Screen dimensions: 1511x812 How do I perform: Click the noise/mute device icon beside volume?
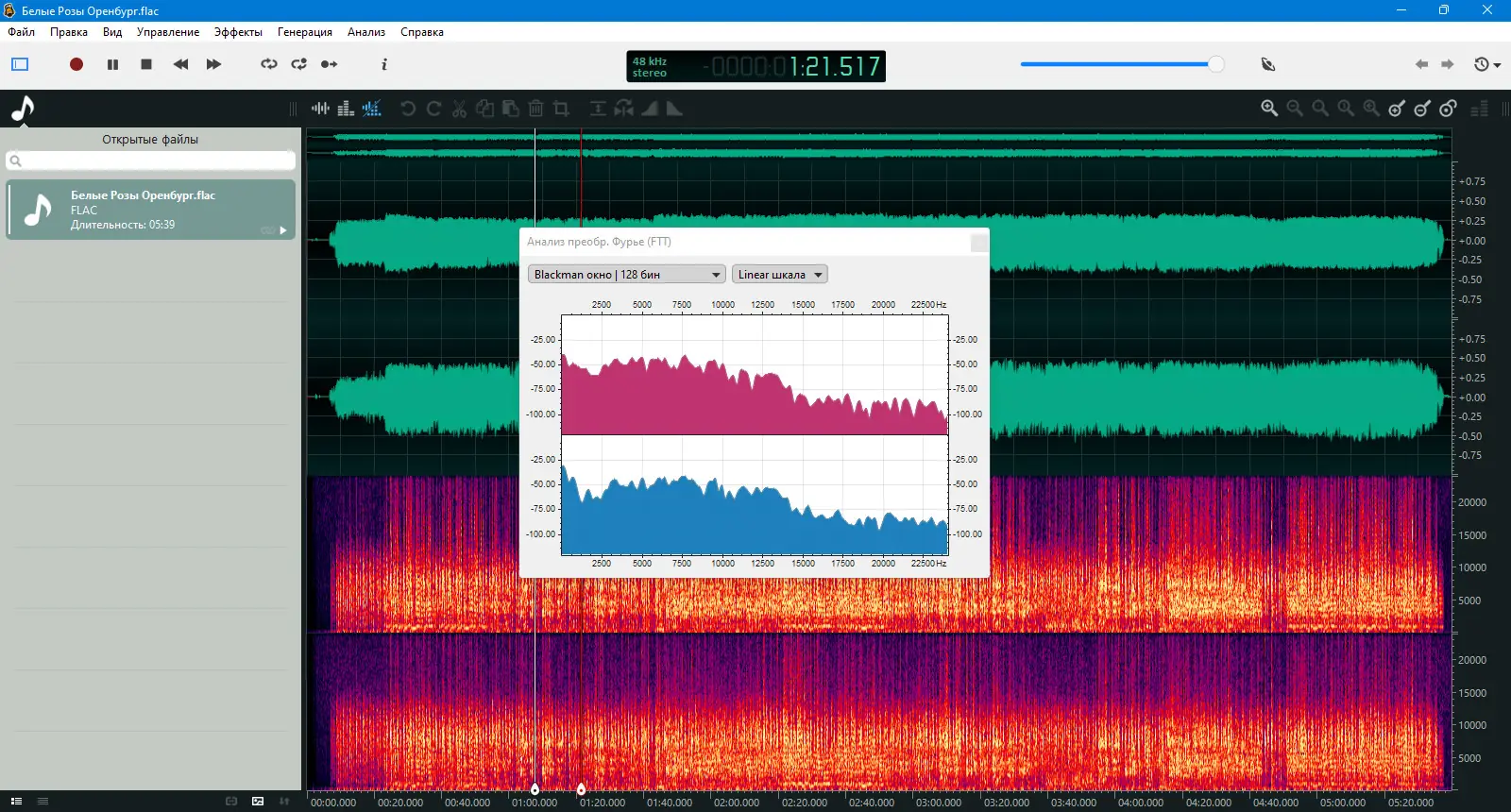(1268, 64)
